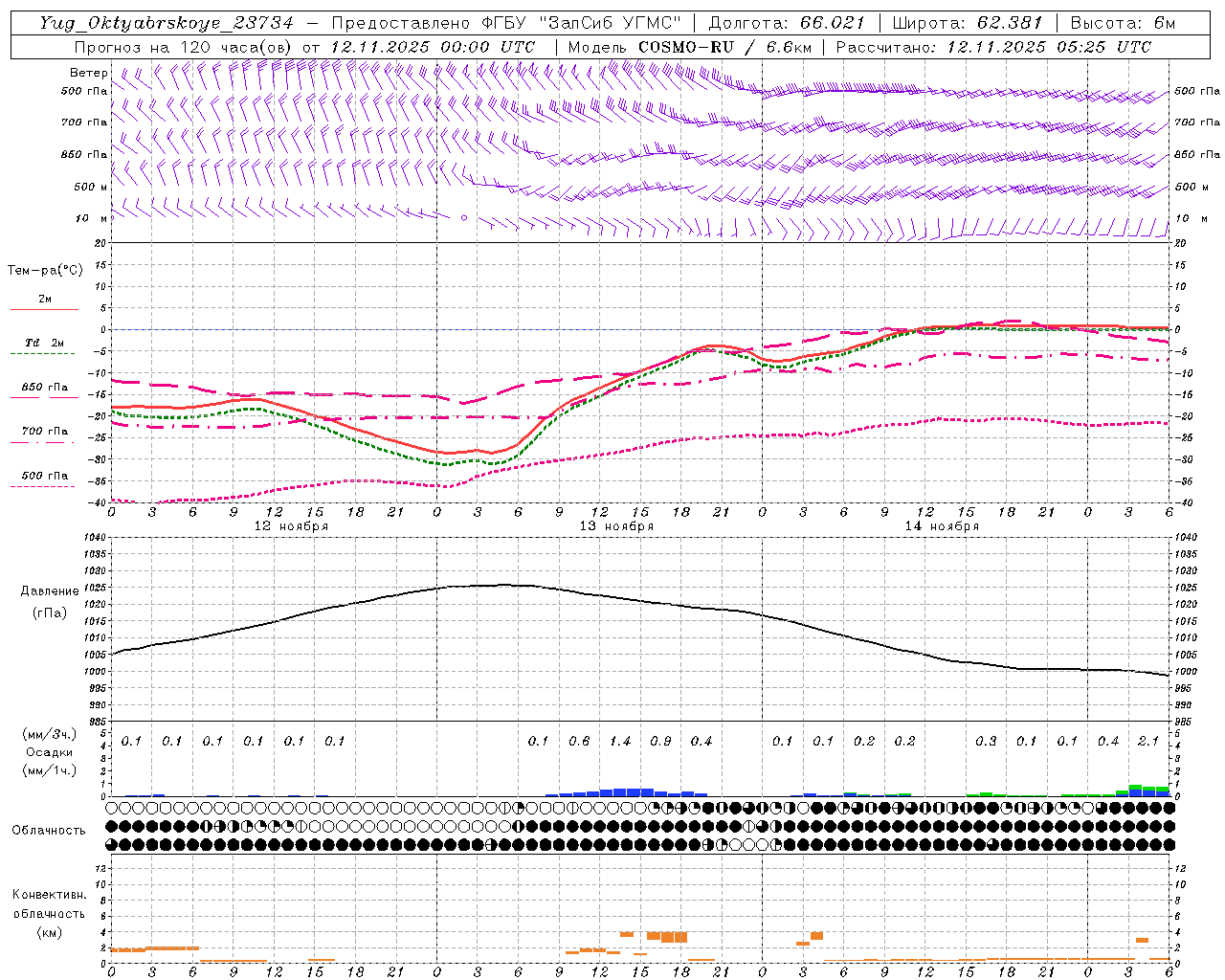Click the Ветер wind panel label
The width and height of the screenshot is (1225, 980).
[88, 73]
